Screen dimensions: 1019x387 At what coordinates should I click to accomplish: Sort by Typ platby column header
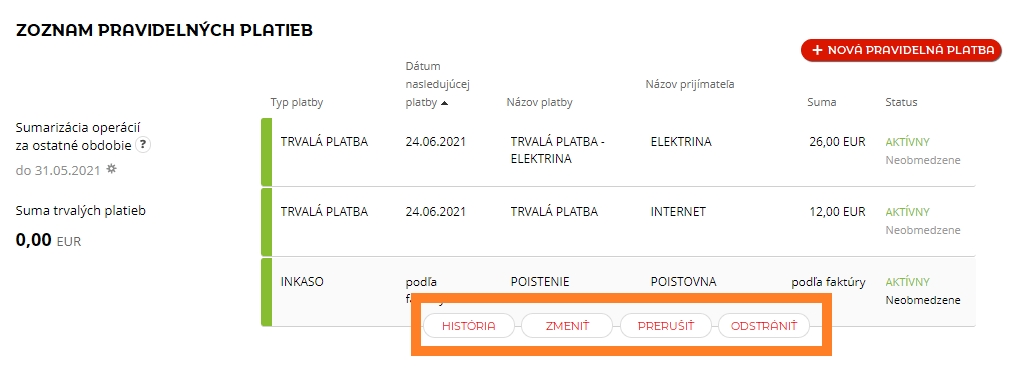pyautogui.click(x=296, y=103)
